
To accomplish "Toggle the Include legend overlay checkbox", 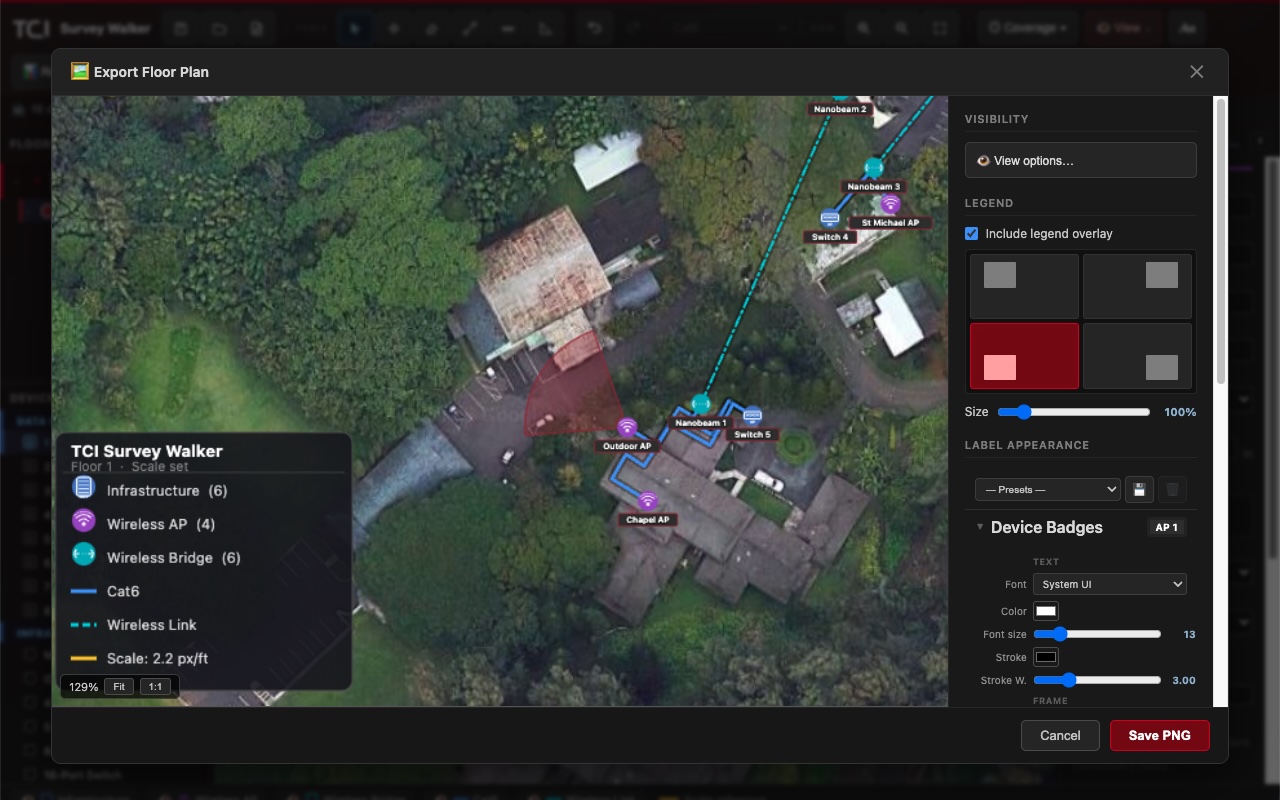I will click(971, 233).
